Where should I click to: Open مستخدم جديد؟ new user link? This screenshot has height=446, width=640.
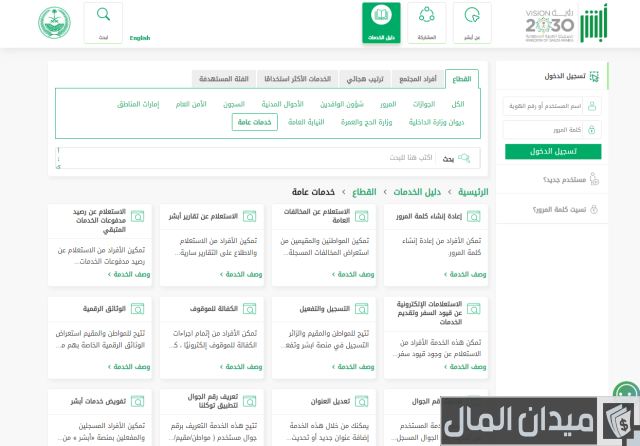564,180
